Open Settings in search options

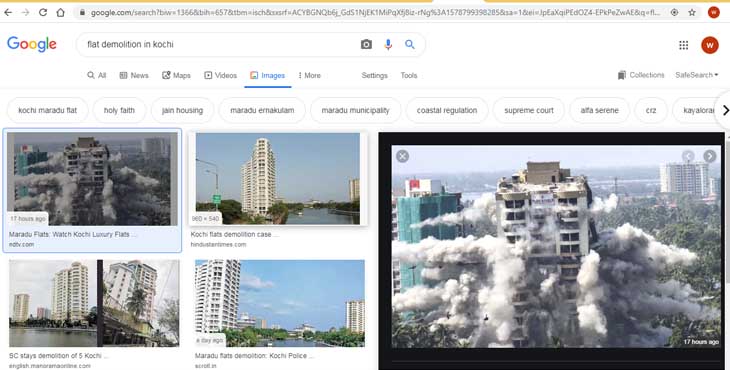point(374,75)
